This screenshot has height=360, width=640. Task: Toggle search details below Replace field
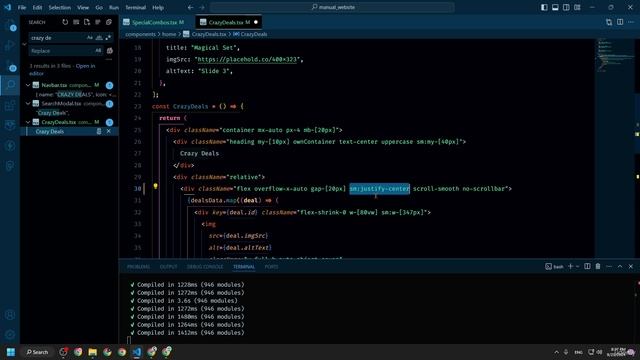pyautogui.click(x=109, y=59)
